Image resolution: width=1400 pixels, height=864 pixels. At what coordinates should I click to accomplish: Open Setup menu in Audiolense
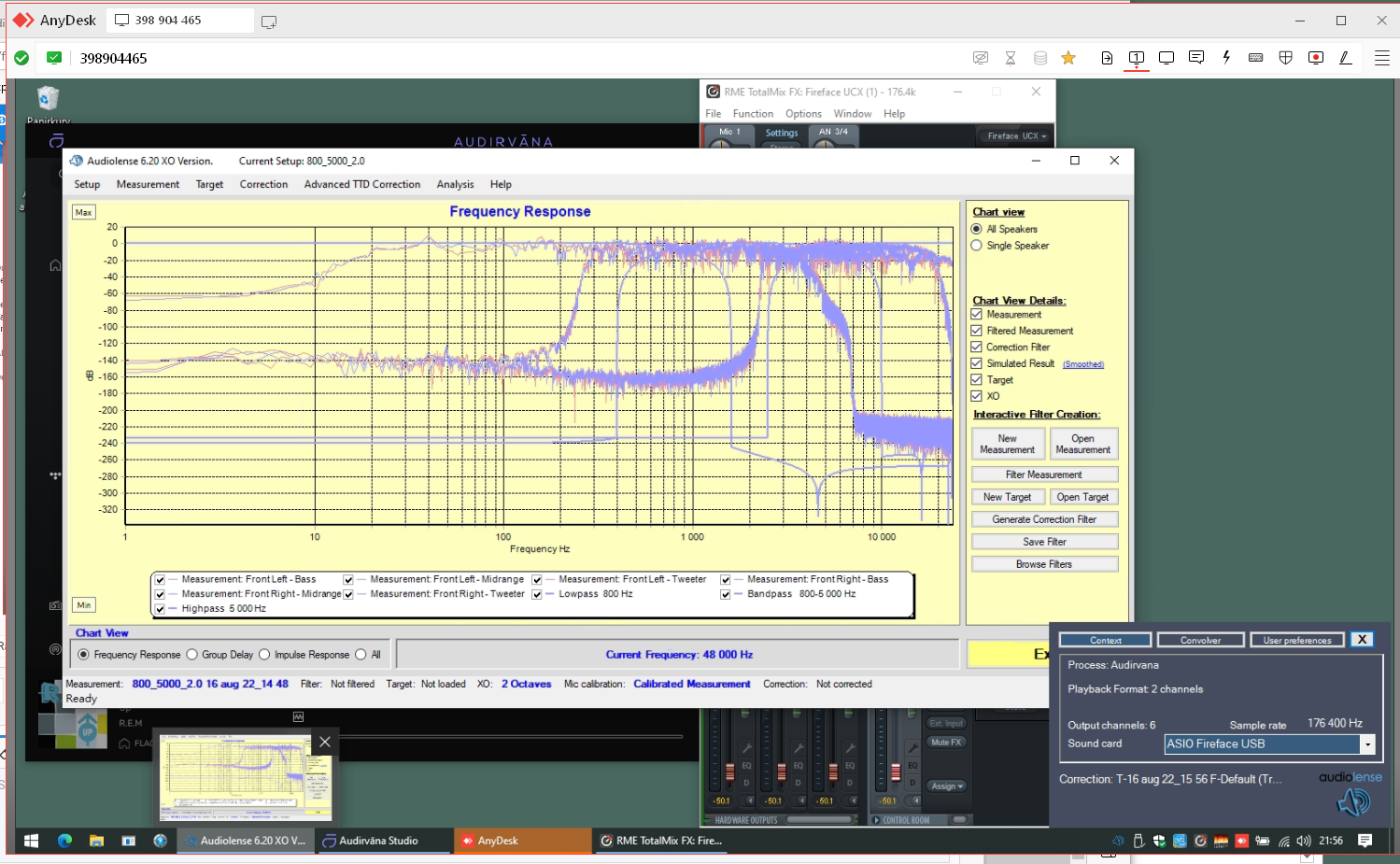(87, 184)
